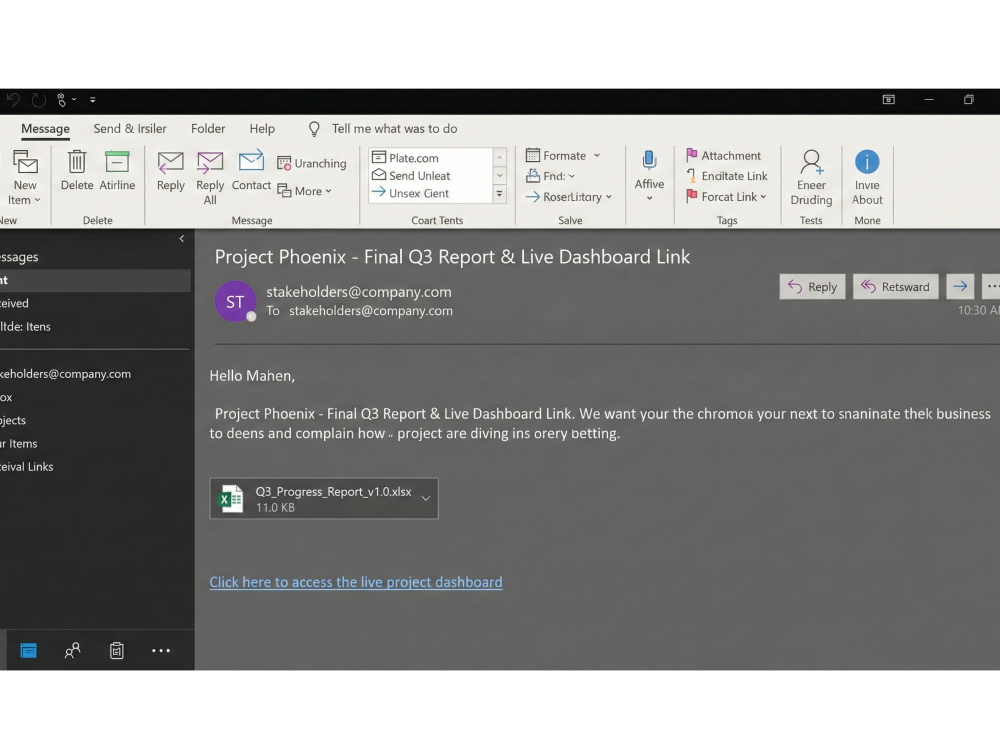The image size is (1000, 750).
Task: Switch to Mail view icon
Action: coord(28,651)
